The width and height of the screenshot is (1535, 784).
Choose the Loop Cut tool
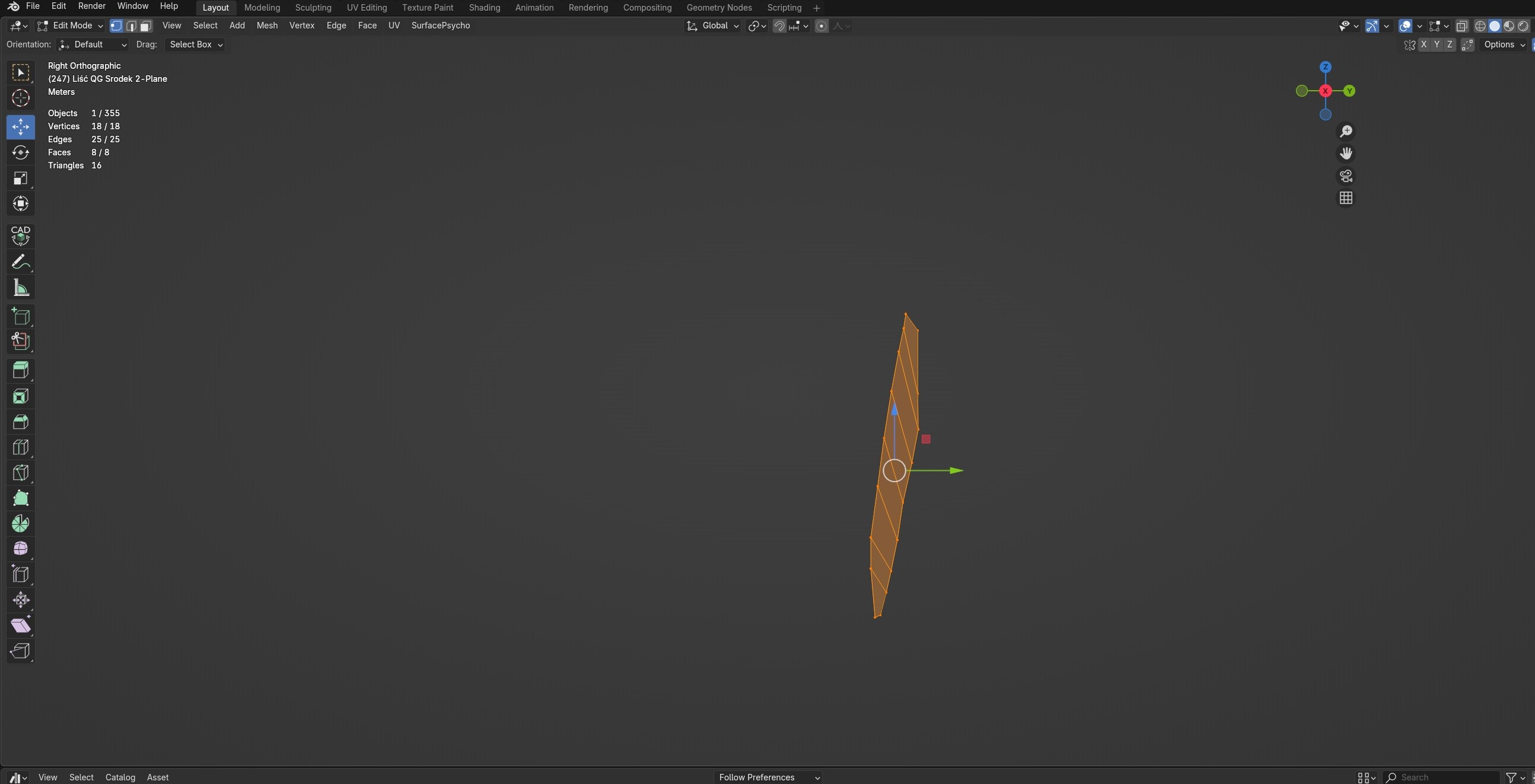click(20, 447)
